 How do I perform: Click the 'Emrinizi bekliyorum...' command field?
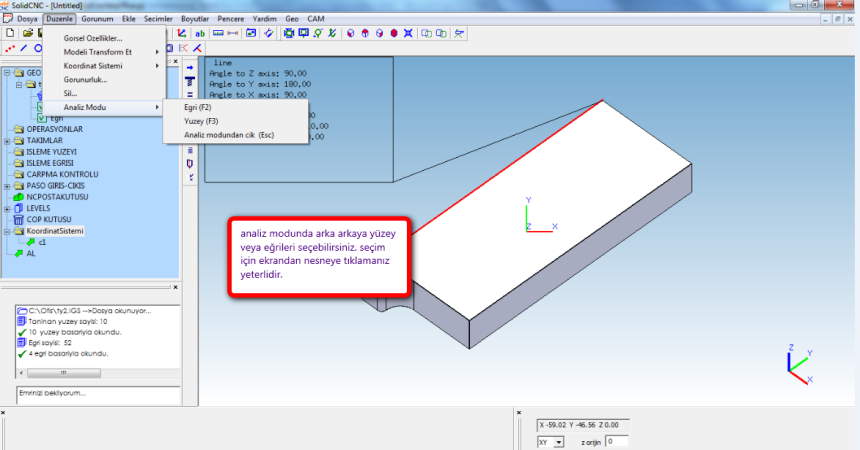tap(98, 393)
